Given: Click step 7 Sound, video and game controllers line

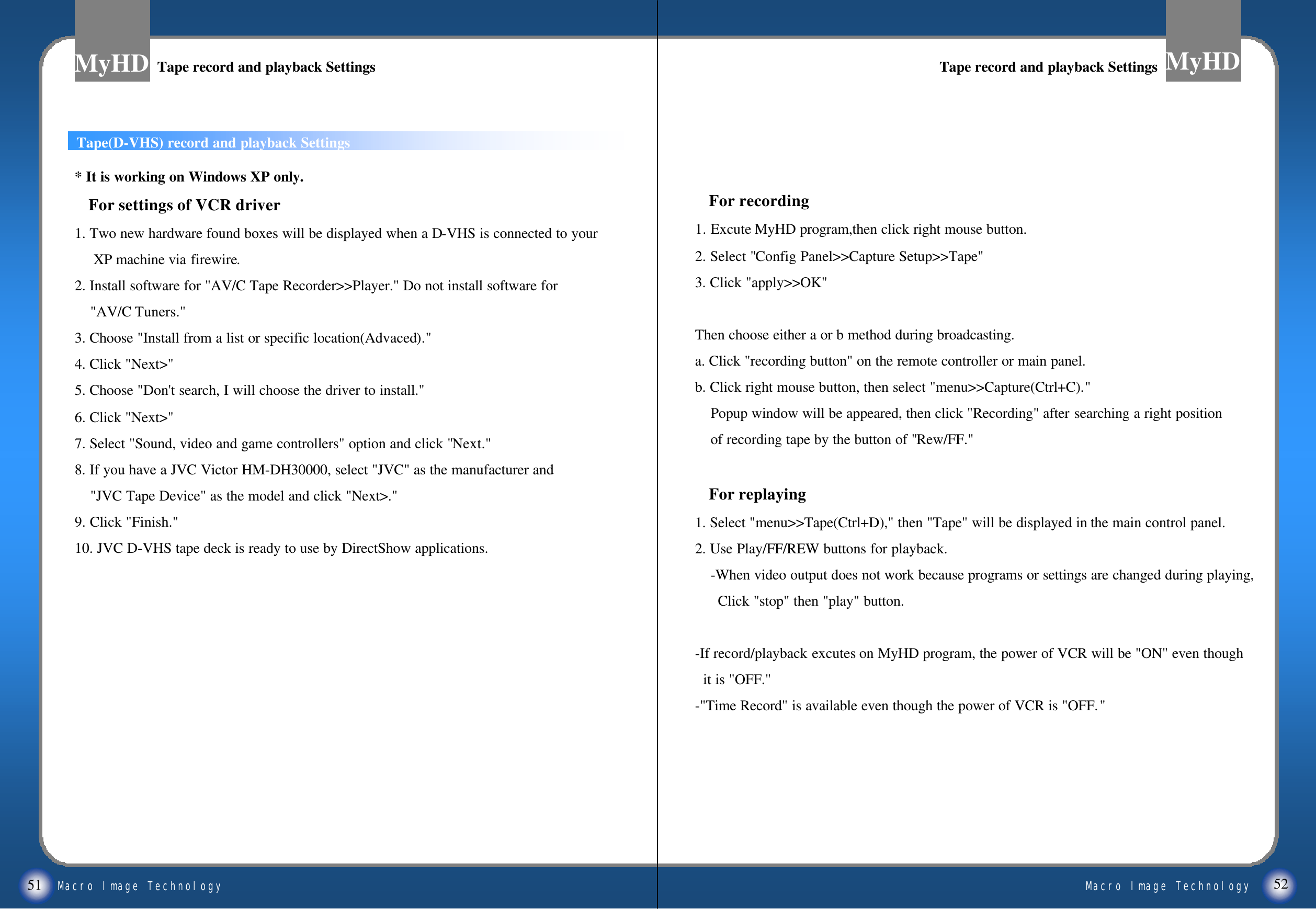Looking at the screenshot, I should click(x=282, y=444).
